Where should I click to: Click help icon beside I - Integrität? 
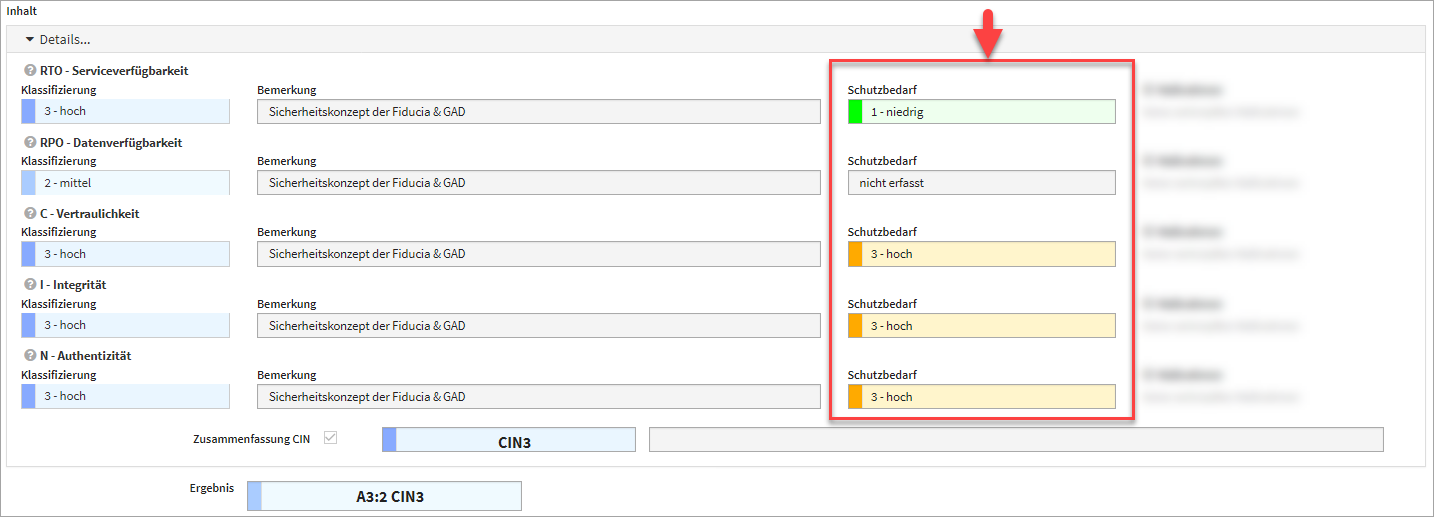pyautogui.click(x=30, y=285)
